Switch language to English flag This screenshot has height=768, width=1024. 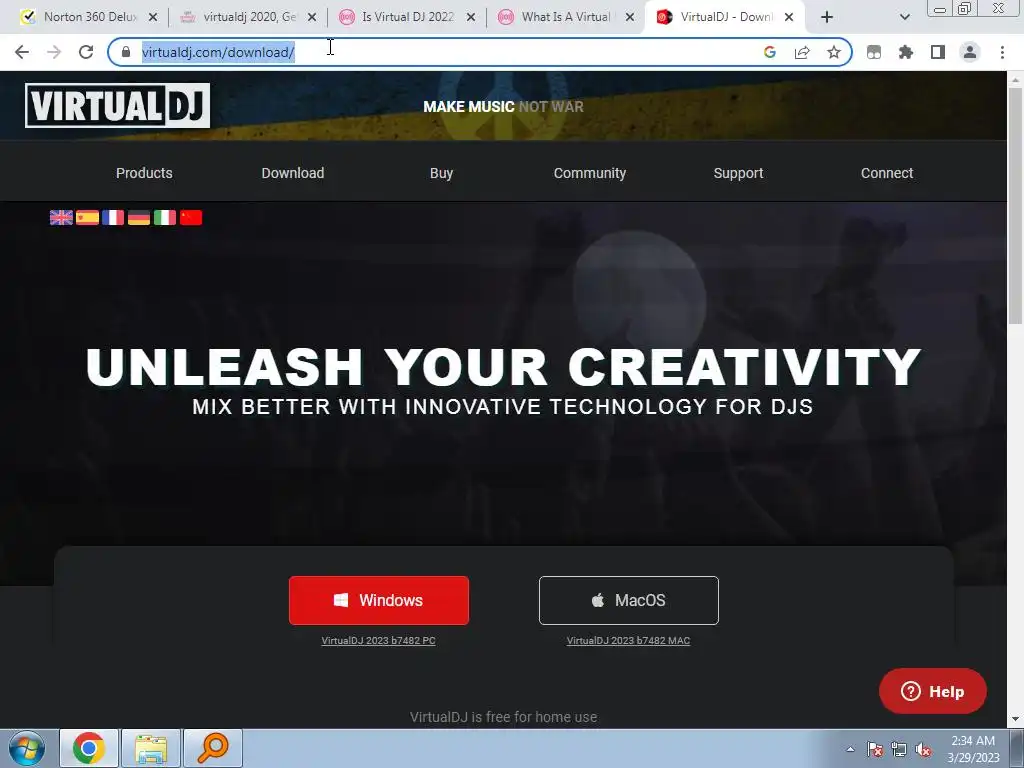(x=61, y=217)
